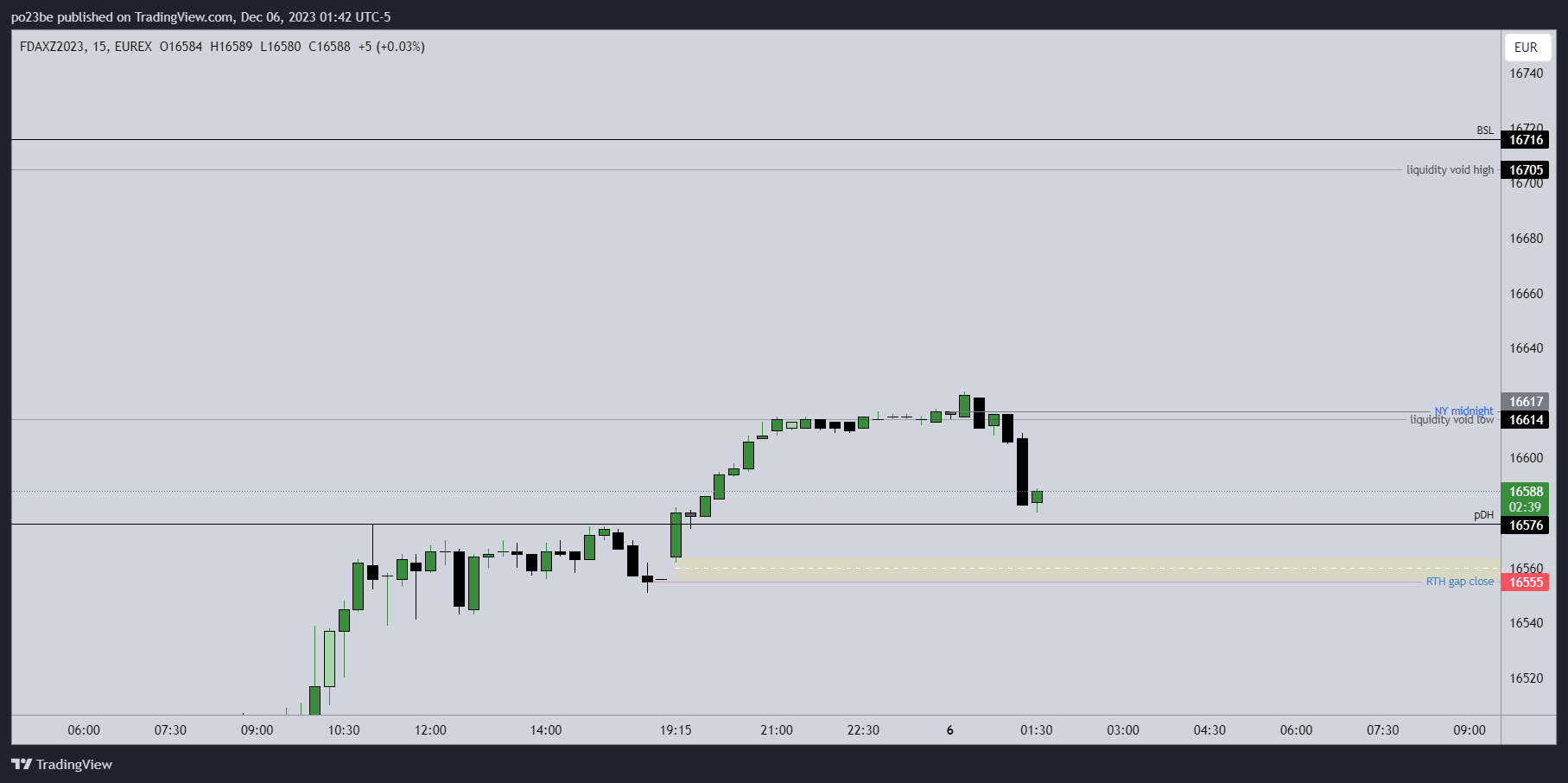Click the red 16555 price tag
Image resolution: width=1568 pixels, height=783 pixels.
[x=1526, y=582]
